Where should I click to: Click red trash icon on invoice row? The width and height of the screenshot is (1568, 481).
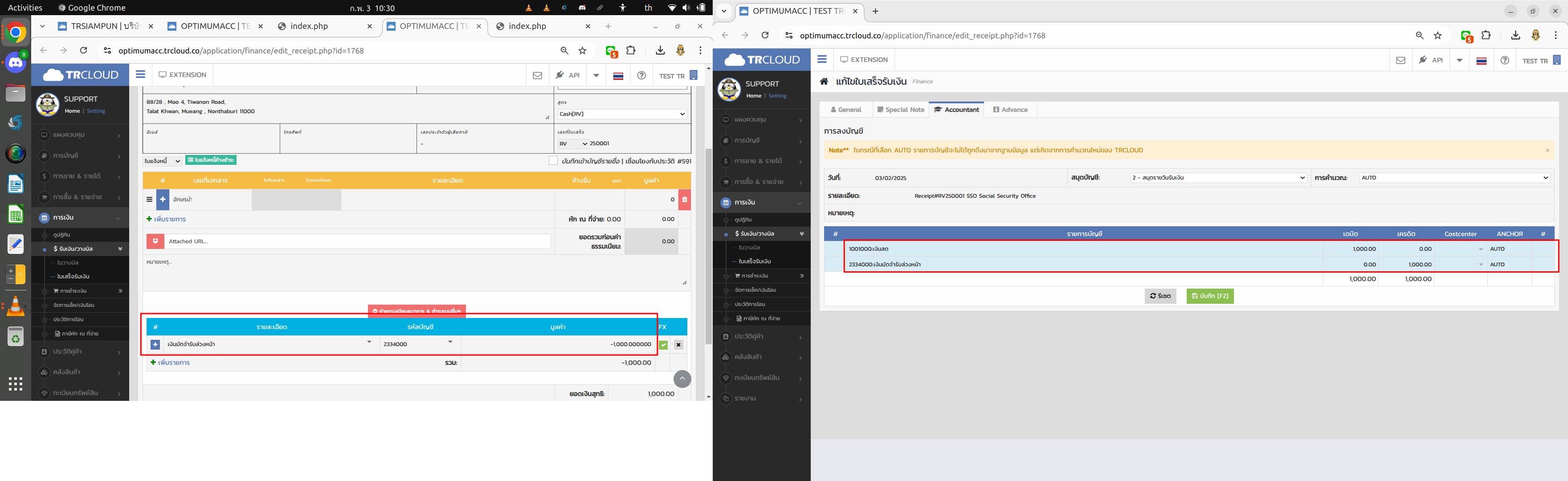685,200
